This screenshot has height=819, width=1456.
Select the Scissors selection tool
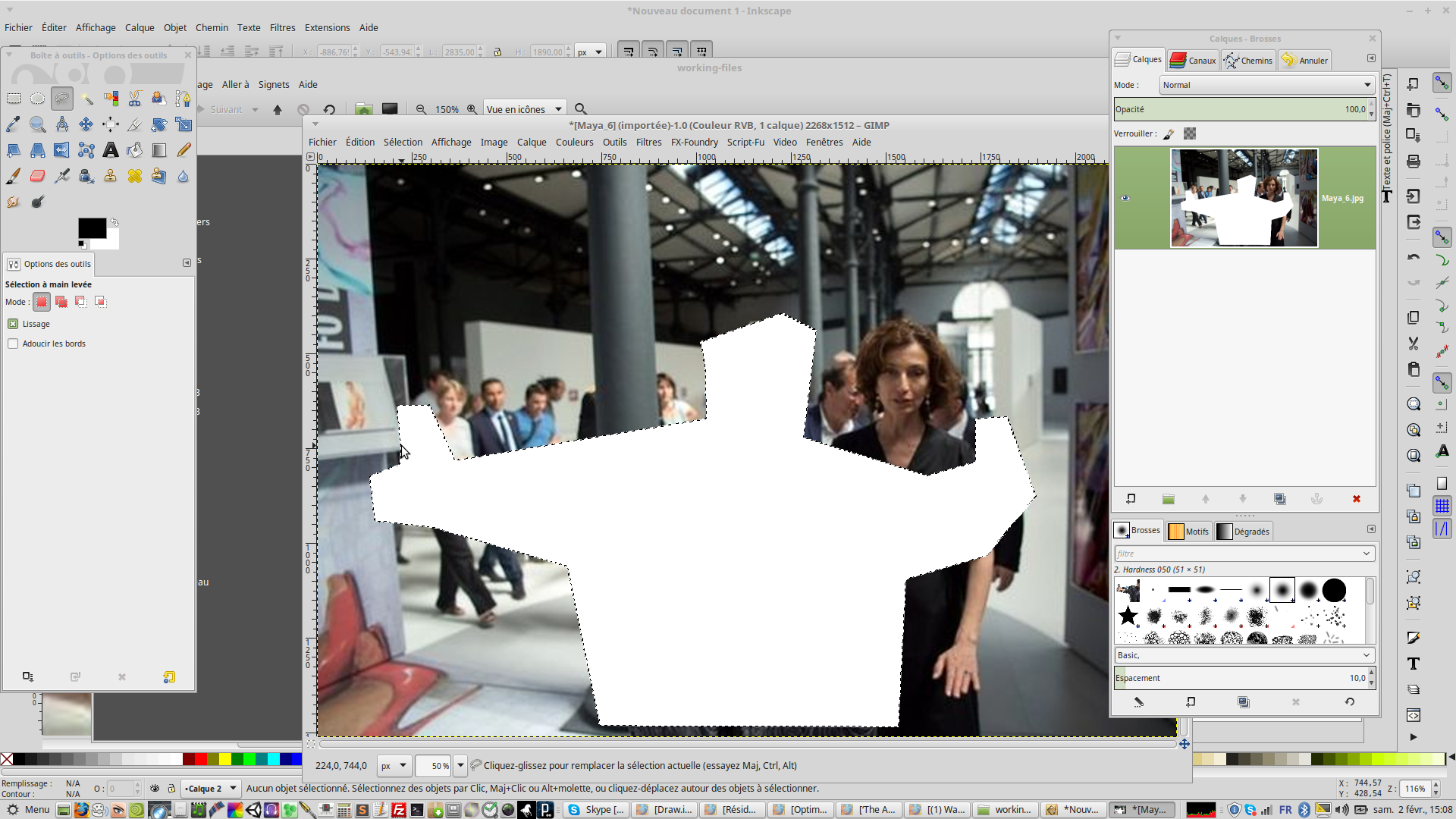pos(135,99)
